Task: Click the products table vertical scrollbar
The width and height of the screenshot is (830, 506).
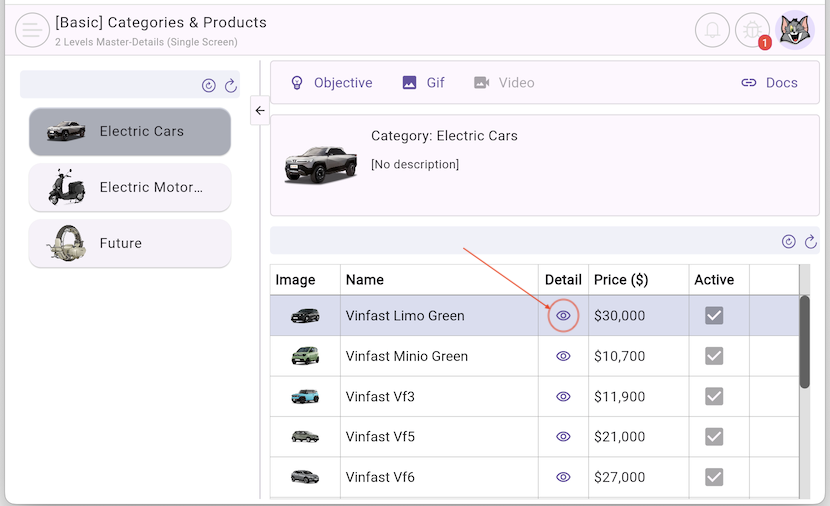Action: pos(804,342)
